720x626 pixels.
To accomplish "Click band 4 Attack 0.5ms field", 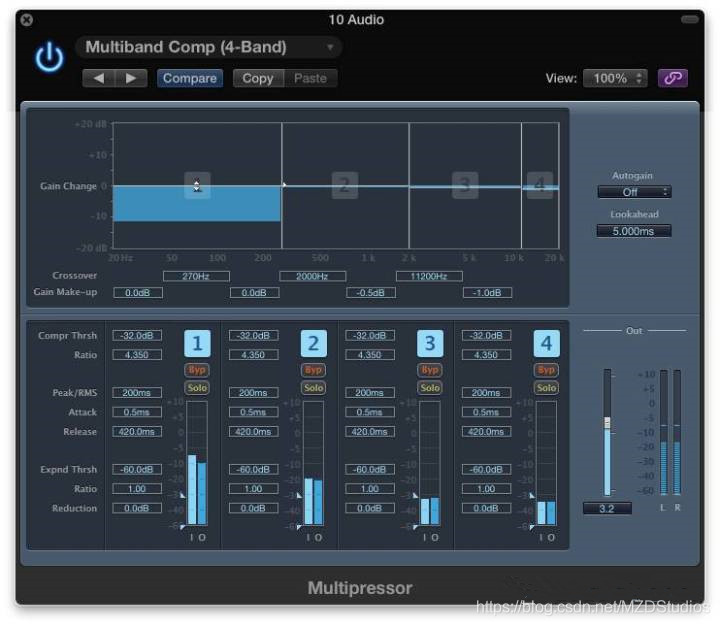I will pyautogui.click(x=486, y=412).
